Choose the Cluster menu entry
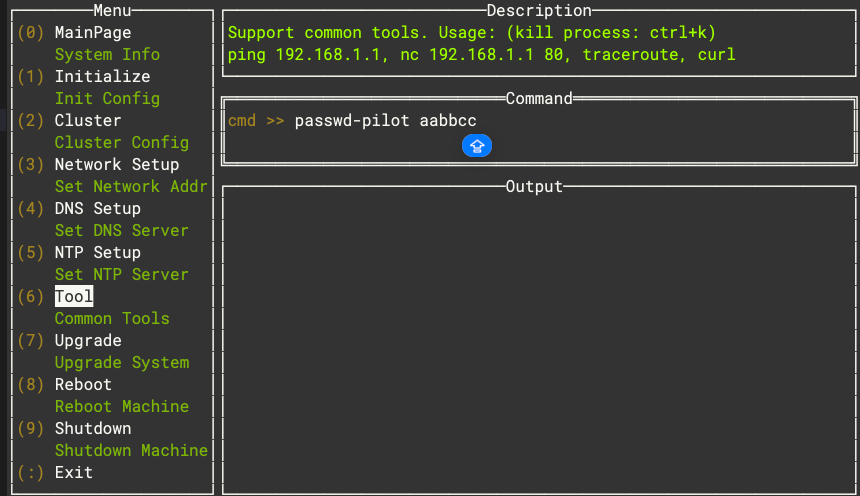This screenshot has height=496, width=860. point(88,120)
